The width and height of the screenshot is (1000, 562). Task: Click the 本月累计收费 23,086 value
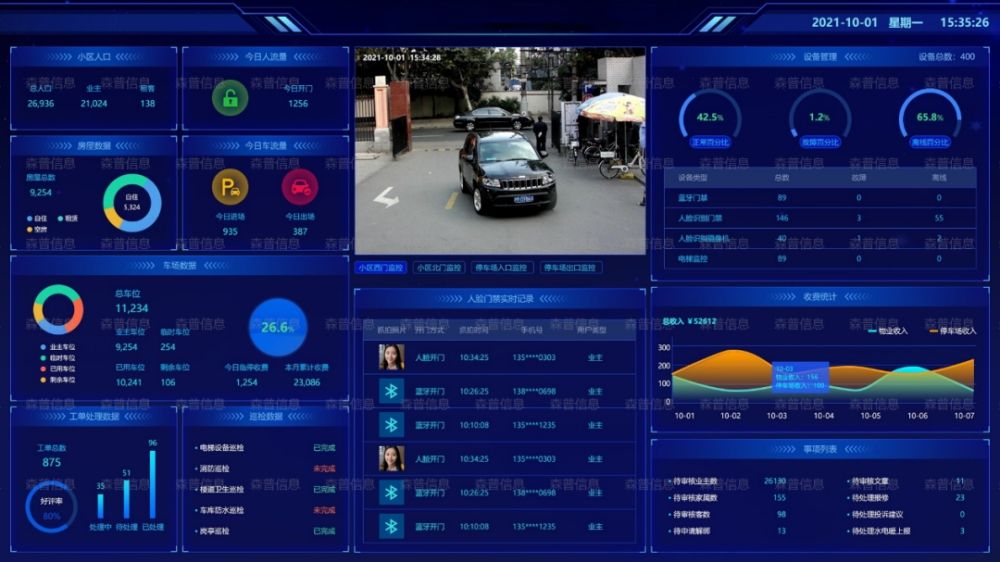[307, 382]
